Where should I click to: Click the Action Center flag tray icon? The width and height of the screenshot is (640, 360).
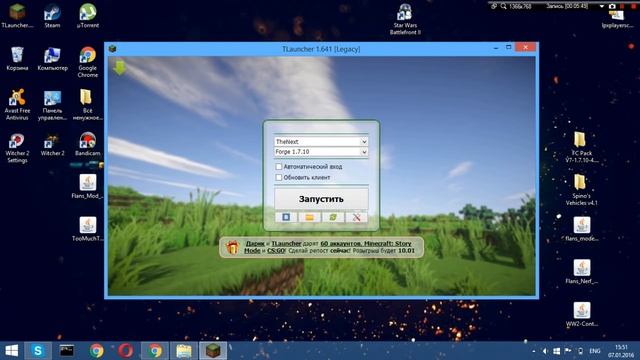pos(568,351)
